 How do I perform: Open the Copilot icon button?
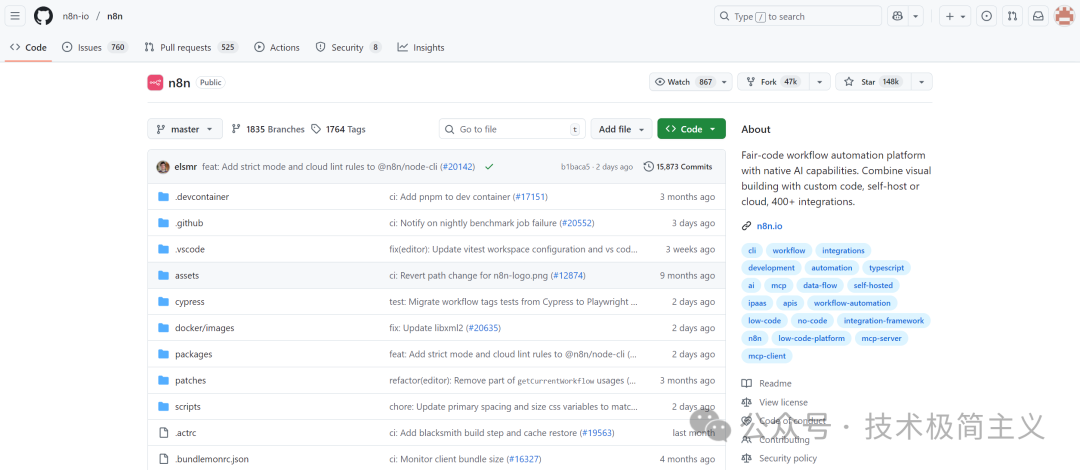897,16
